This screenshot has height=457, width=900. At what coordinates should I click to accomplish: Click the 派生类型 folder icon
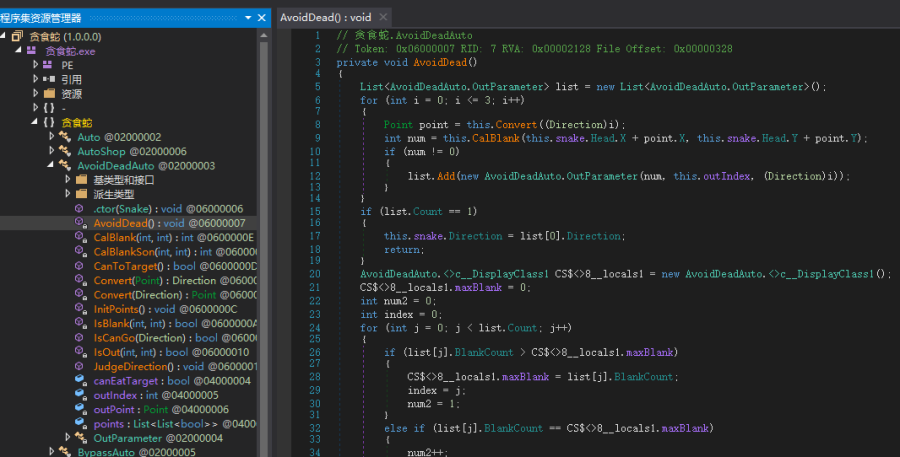pyautogui.click(x=82, y=194)
